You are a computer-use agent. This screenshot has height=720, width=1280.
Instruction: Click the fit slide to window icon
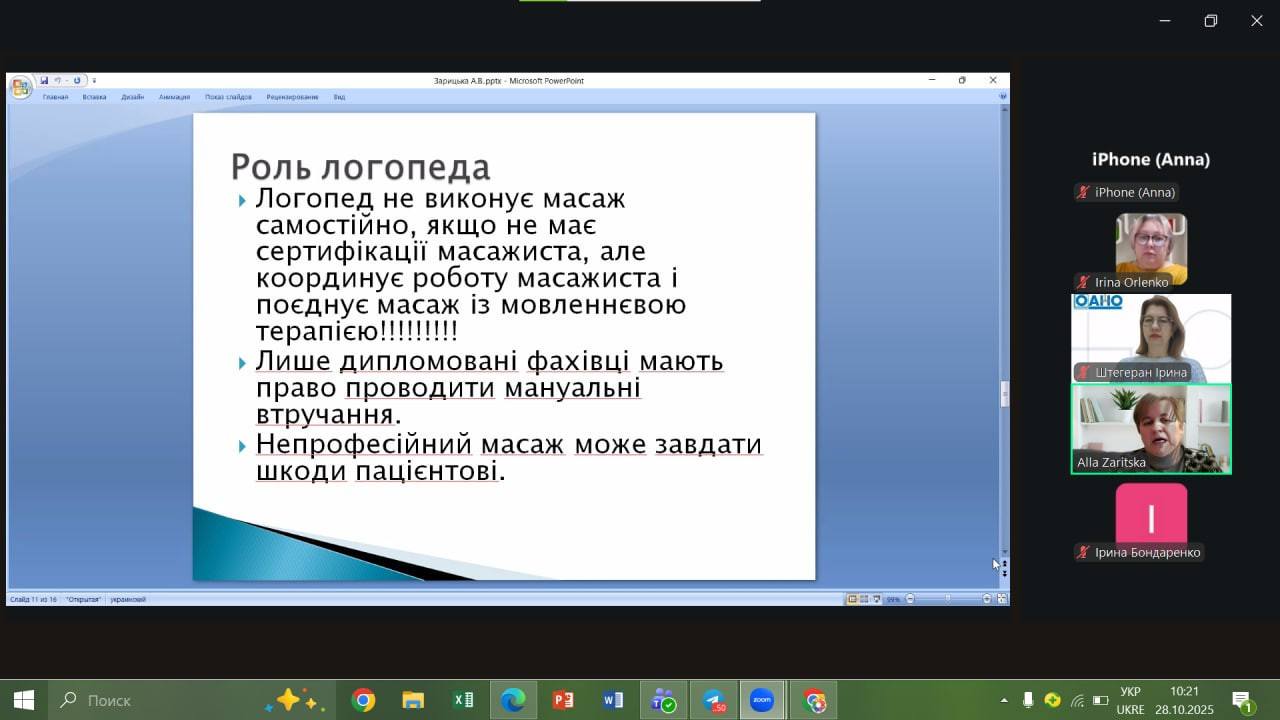[1001, 599]
